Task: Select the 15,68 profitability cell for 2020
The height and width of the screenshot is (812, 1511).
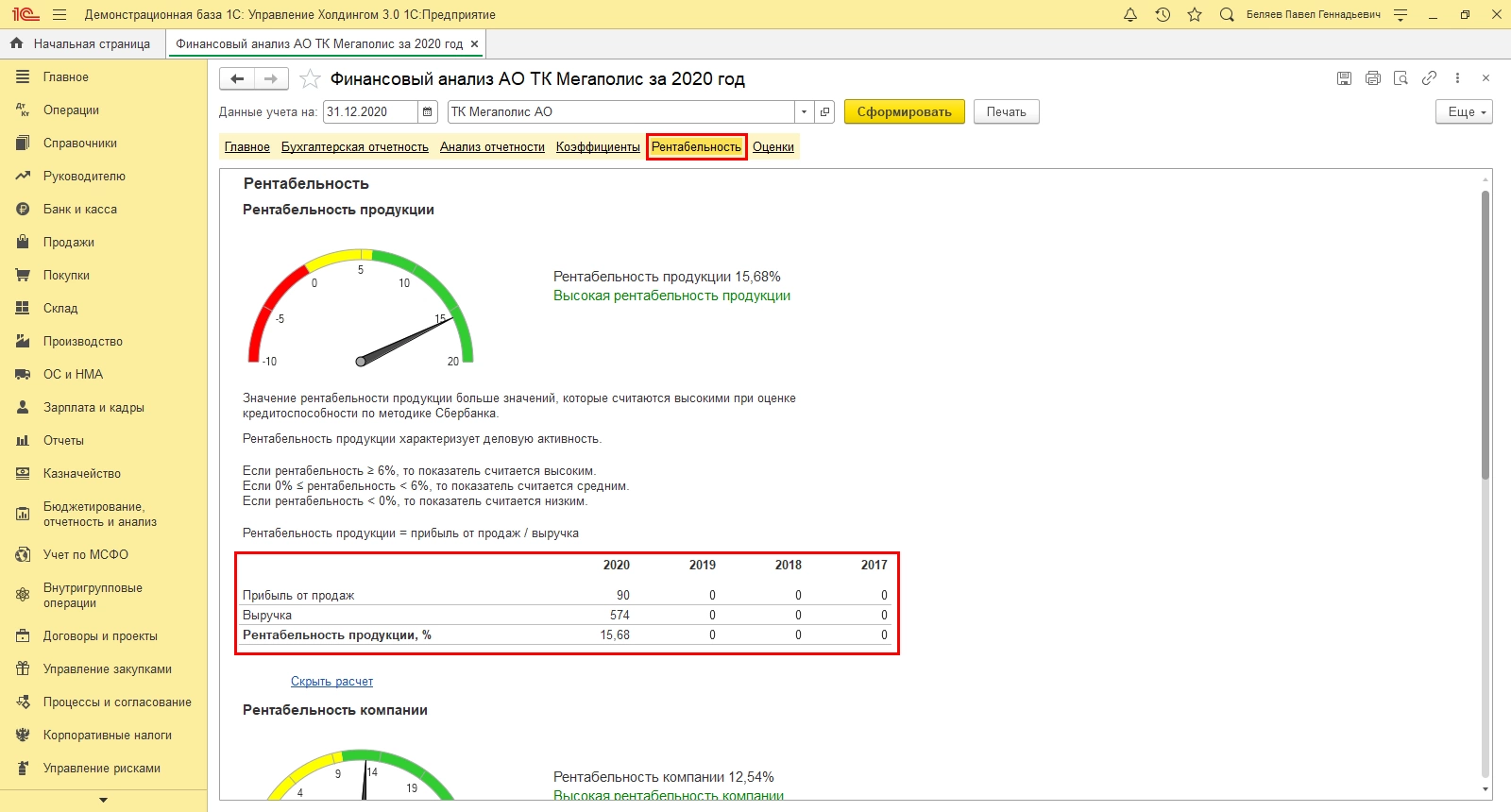Action: pyautogui.click(x=615, y=635)
